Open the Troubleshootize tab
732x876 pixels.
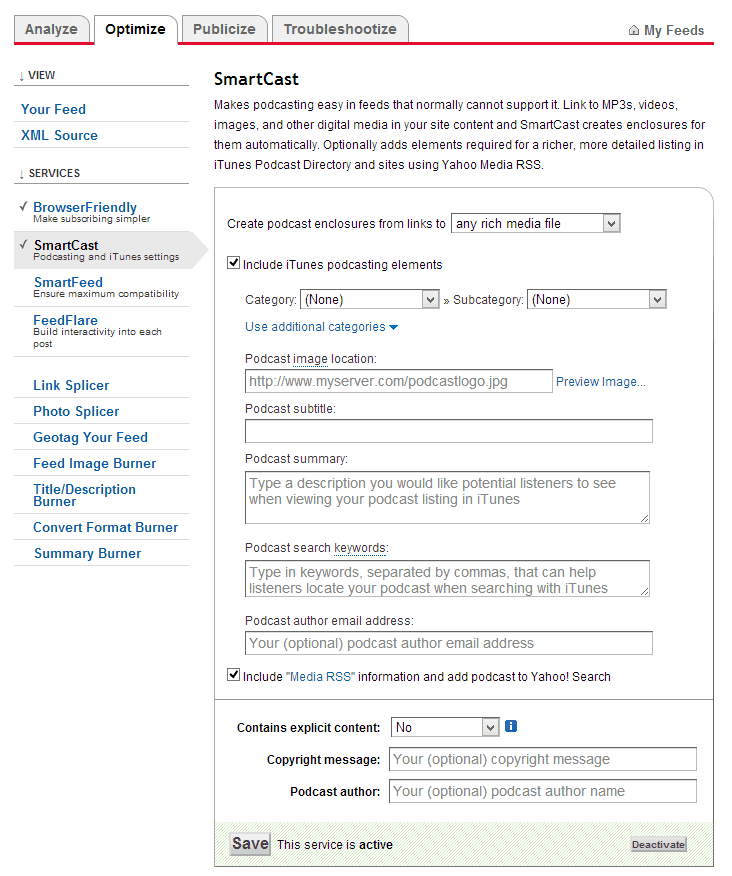coord(340,29)
